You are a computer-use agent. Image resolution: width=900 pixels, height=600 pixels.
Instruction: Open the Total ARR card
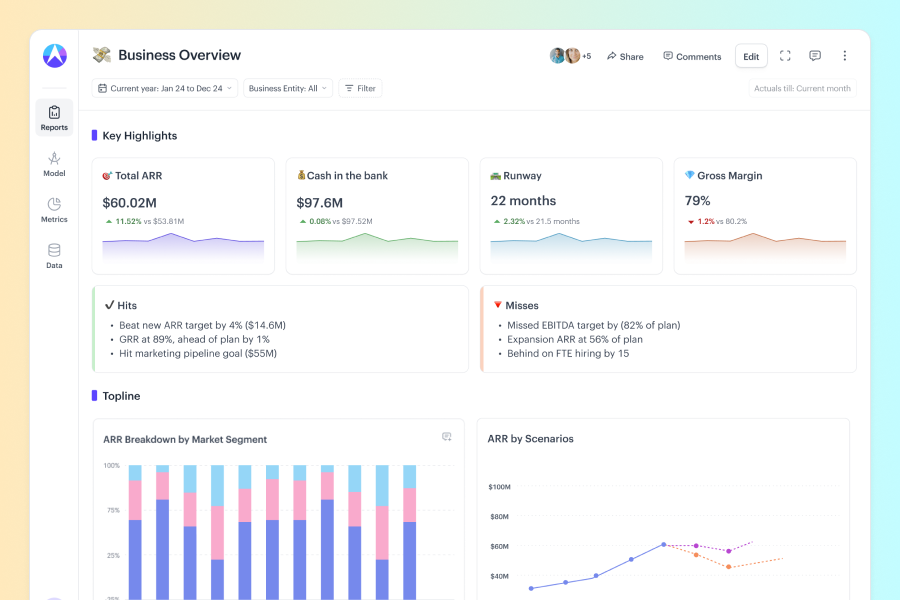click(183, 215)
